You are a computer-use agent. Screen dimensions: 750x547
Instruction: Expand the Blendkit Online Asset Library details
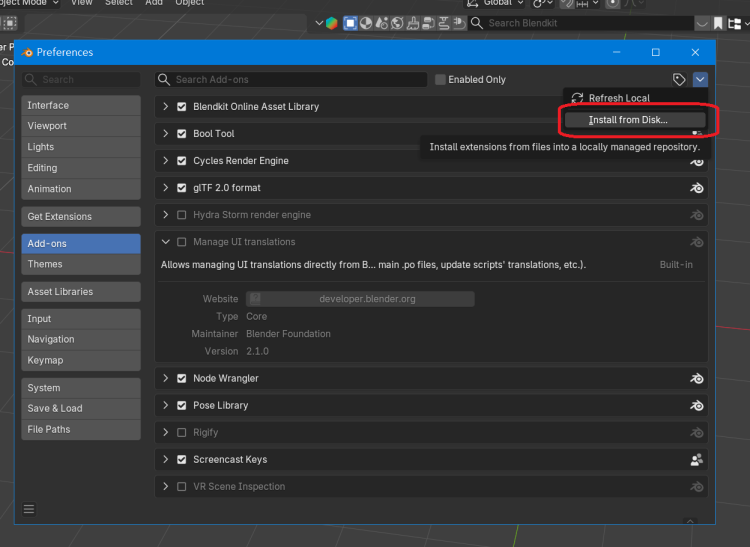point(165,107)
